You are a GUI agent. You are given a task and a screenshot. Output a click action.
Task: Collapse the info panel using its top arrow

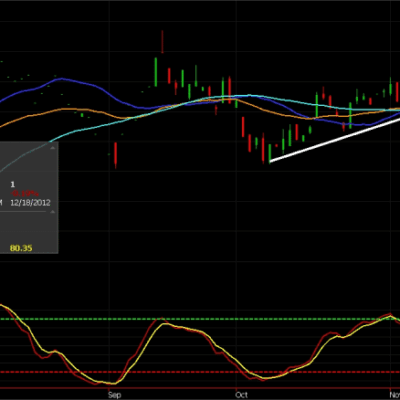tap(52, 148)
